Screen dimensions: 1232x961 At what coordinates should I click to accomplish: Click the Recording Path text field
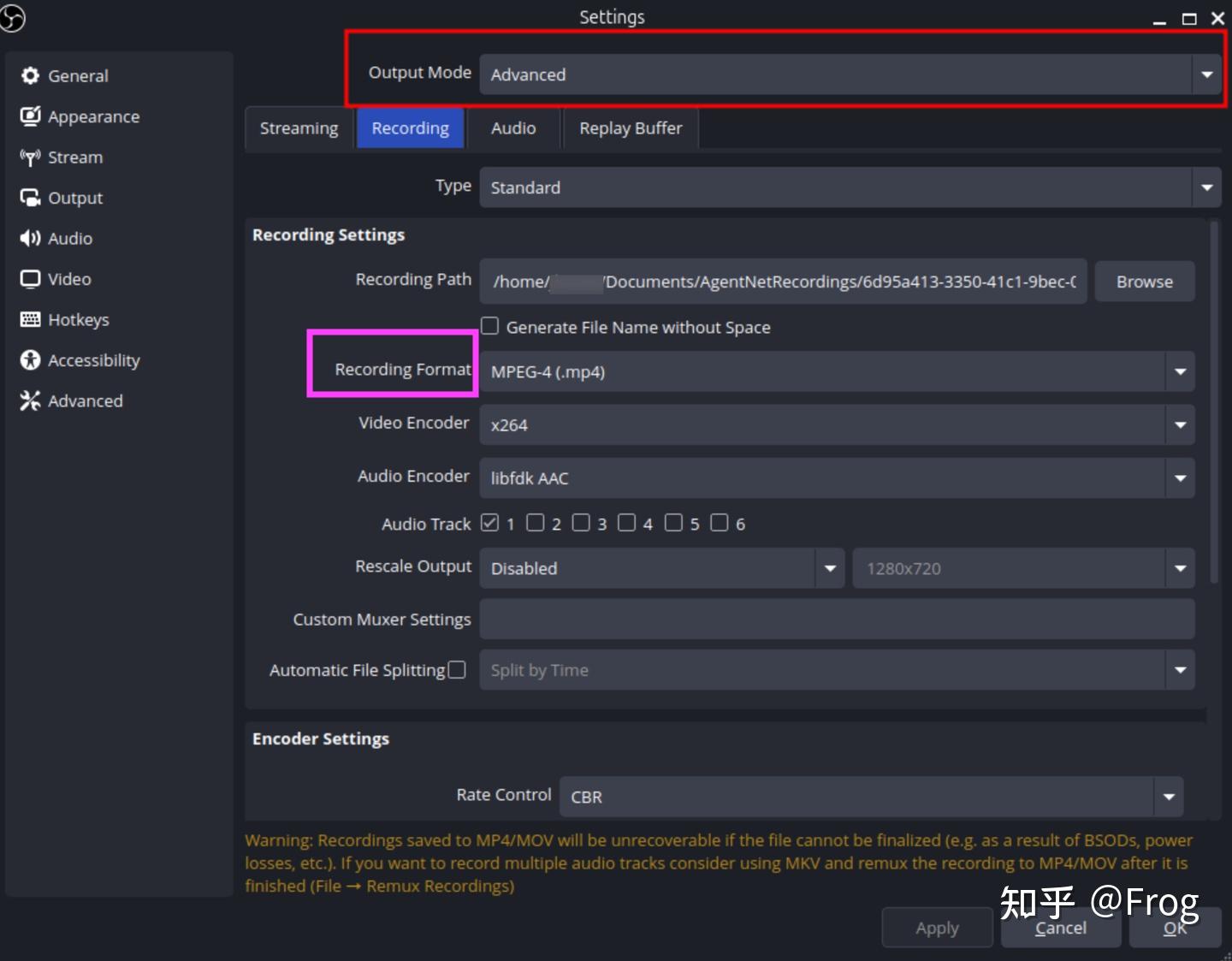[x=783, y=282]
